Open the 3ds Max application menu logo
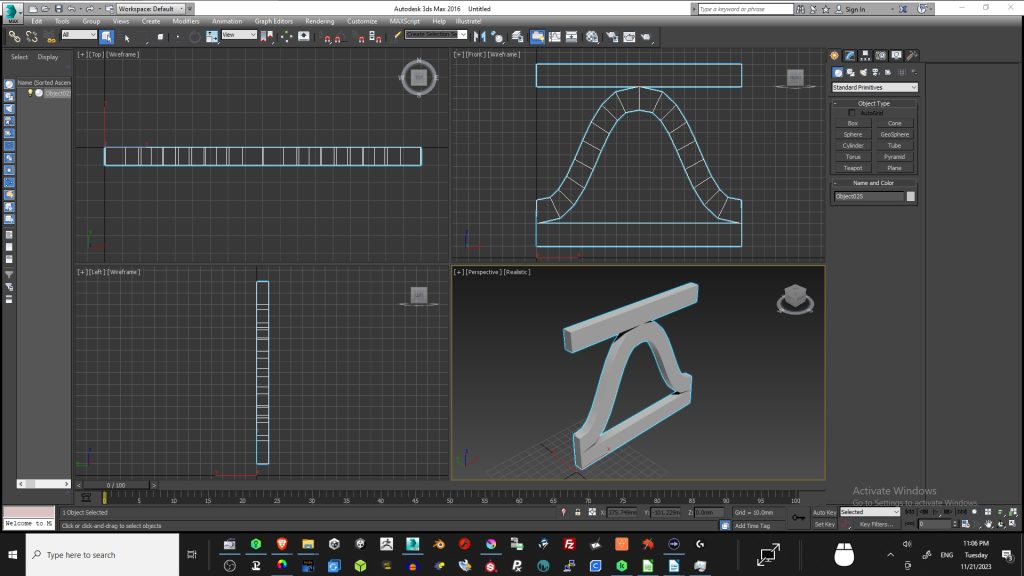The height and width of the screenshot is (576, 1024). 12,12
